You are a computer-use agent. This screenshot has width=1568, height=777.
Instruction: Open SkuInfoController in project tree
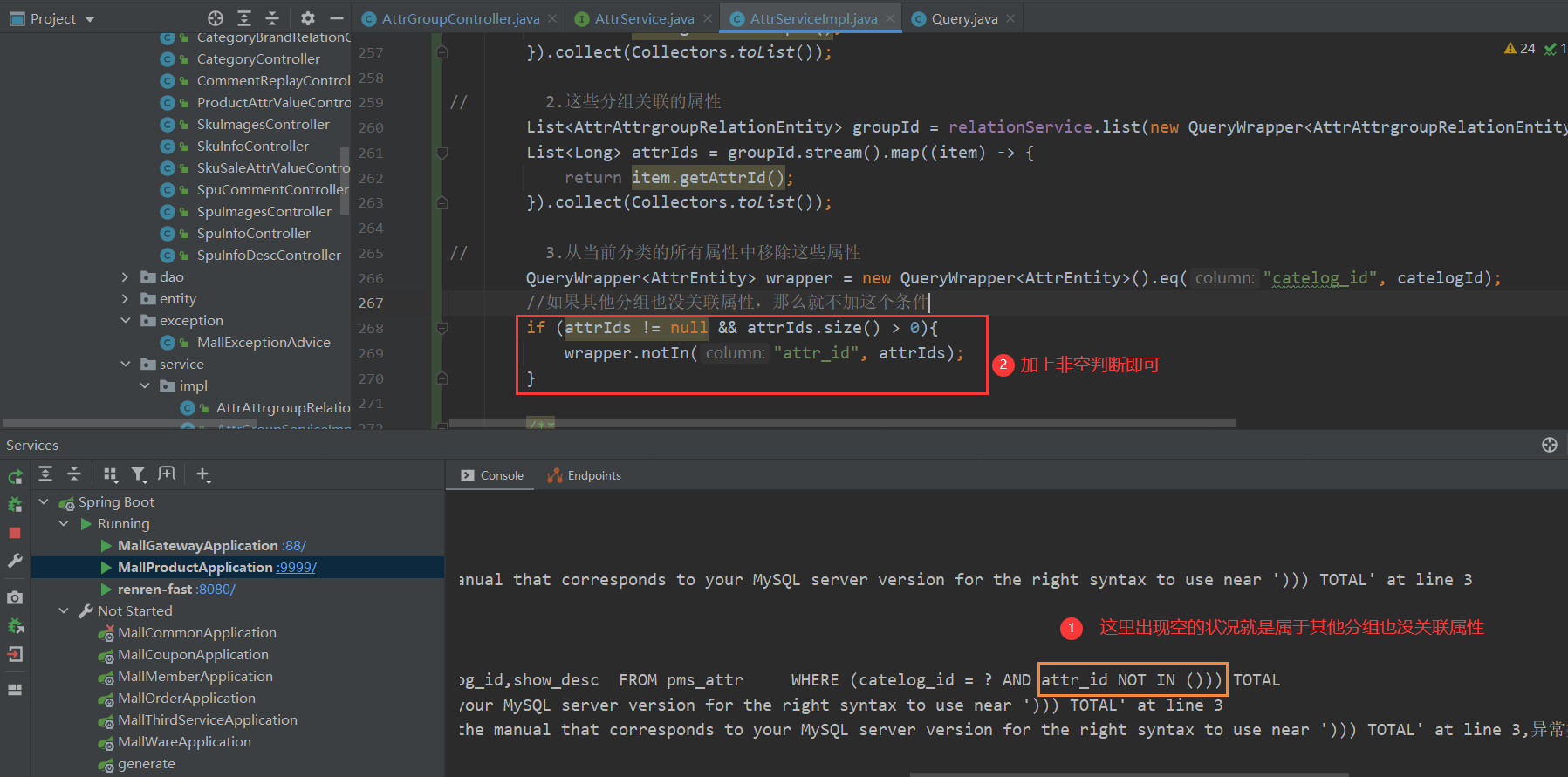click(252, 146)
